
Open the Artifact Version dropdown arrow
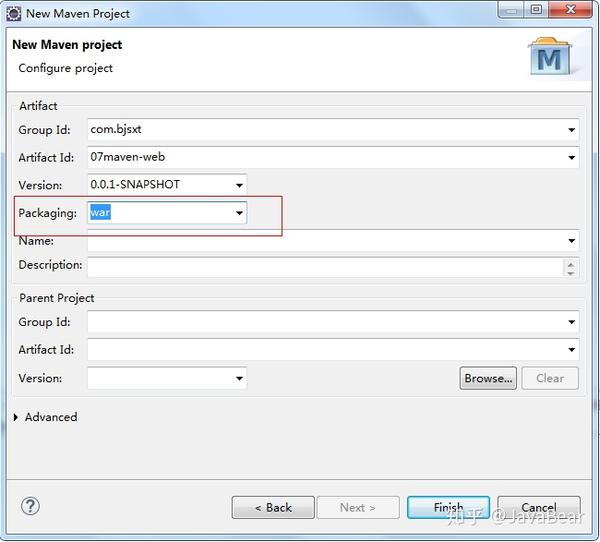tap(239, 186)
